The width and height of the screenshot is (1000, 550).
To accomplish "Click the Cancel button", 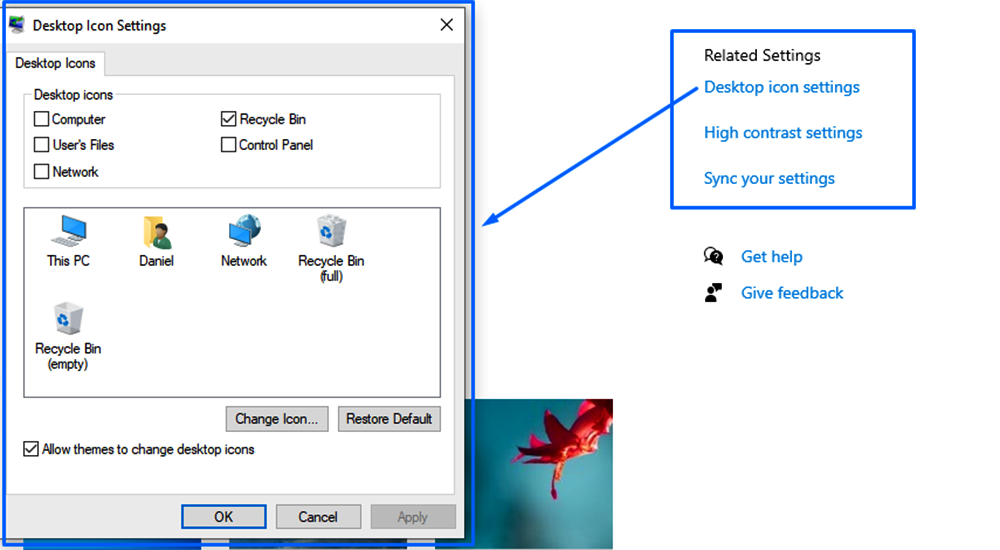I will coord(318,517).
